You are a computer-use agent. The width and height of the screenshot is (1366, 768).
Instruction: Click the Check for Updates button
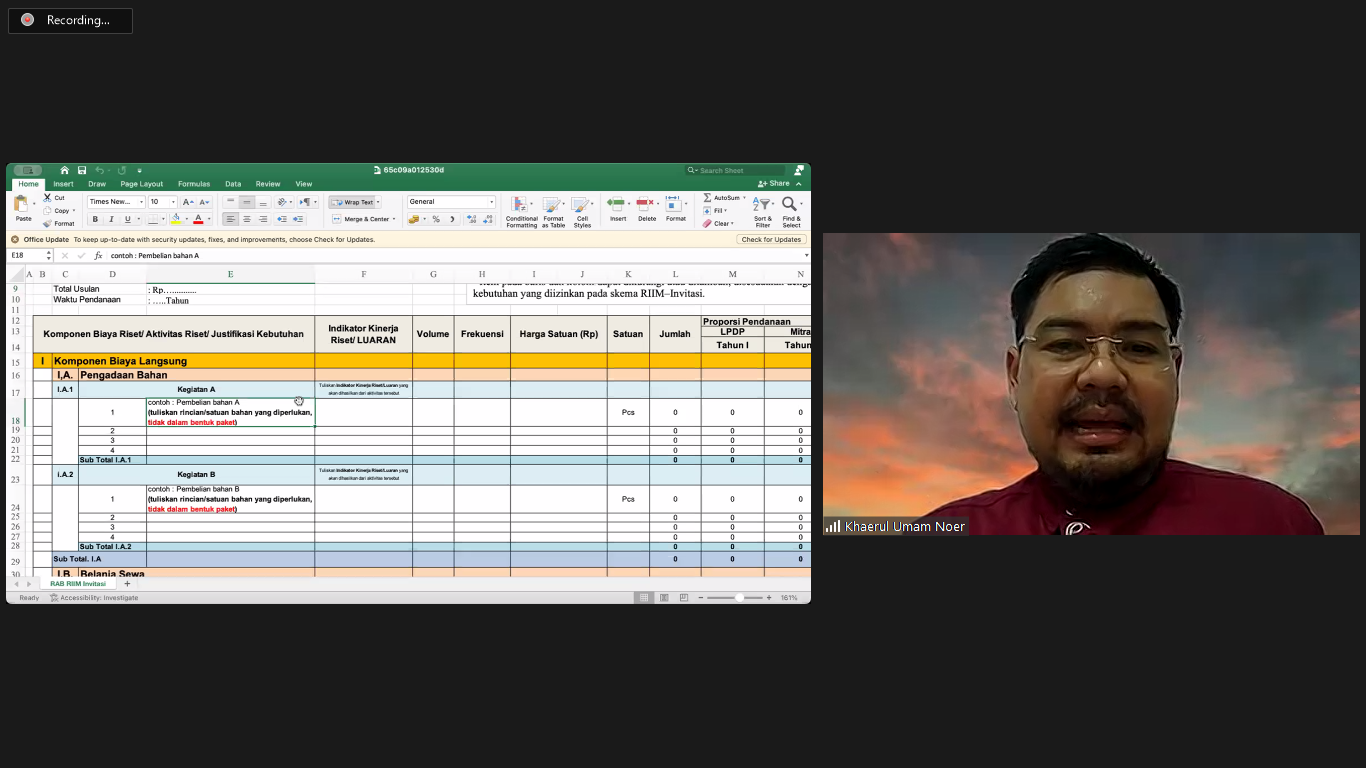click(x=771, y=239)
